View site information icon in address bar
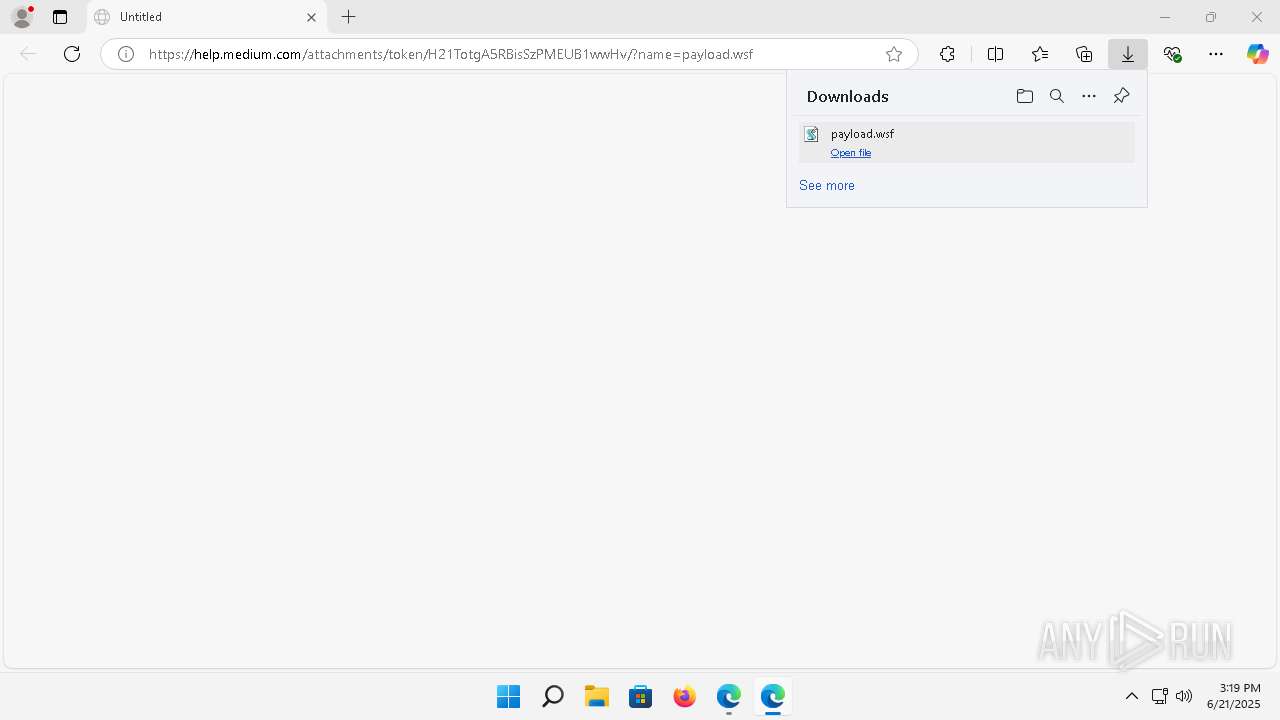Screen dimensions: 1280x720 click(x=126, y=54)
